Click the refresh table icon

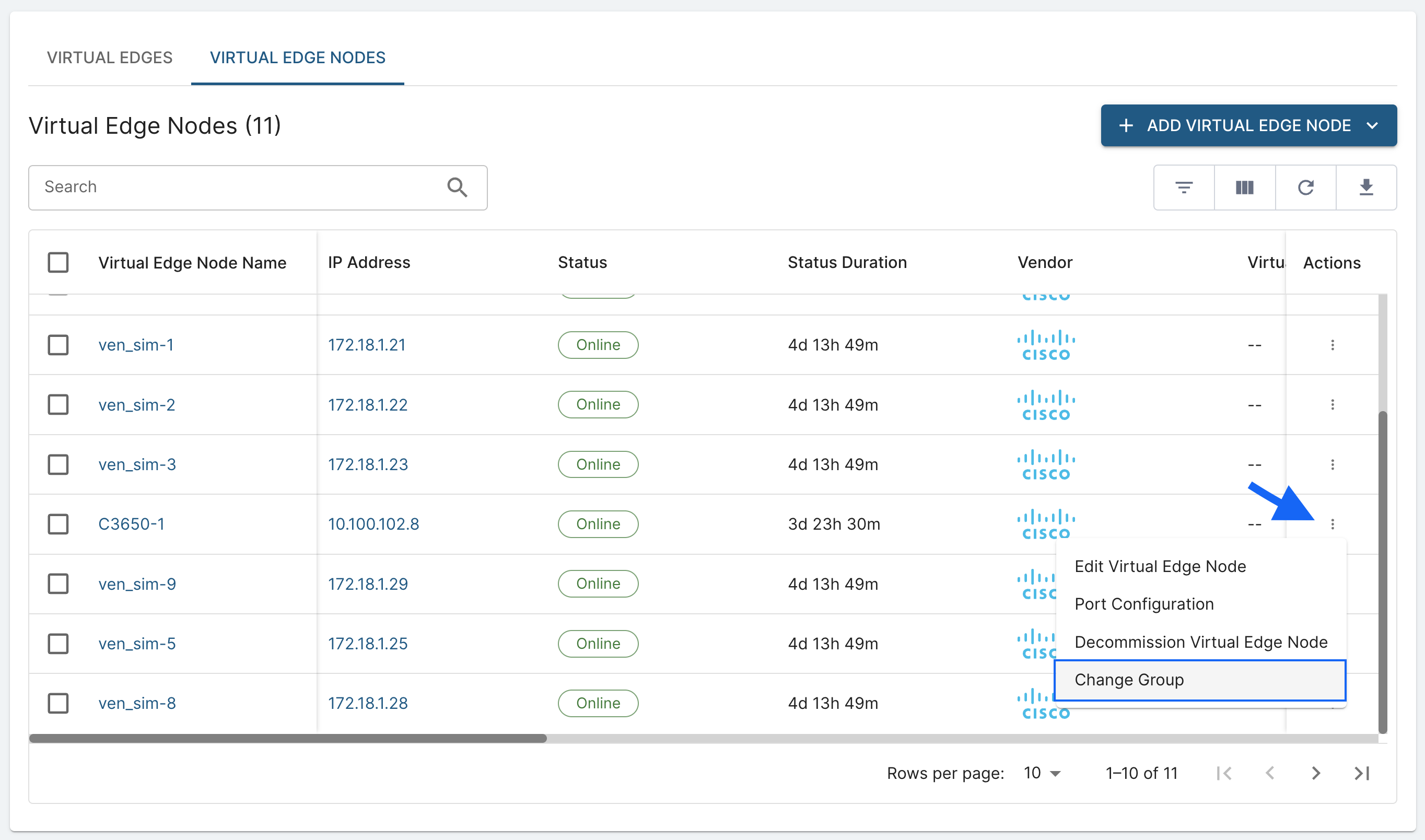pyautogui.click(x=1305, y=188)
